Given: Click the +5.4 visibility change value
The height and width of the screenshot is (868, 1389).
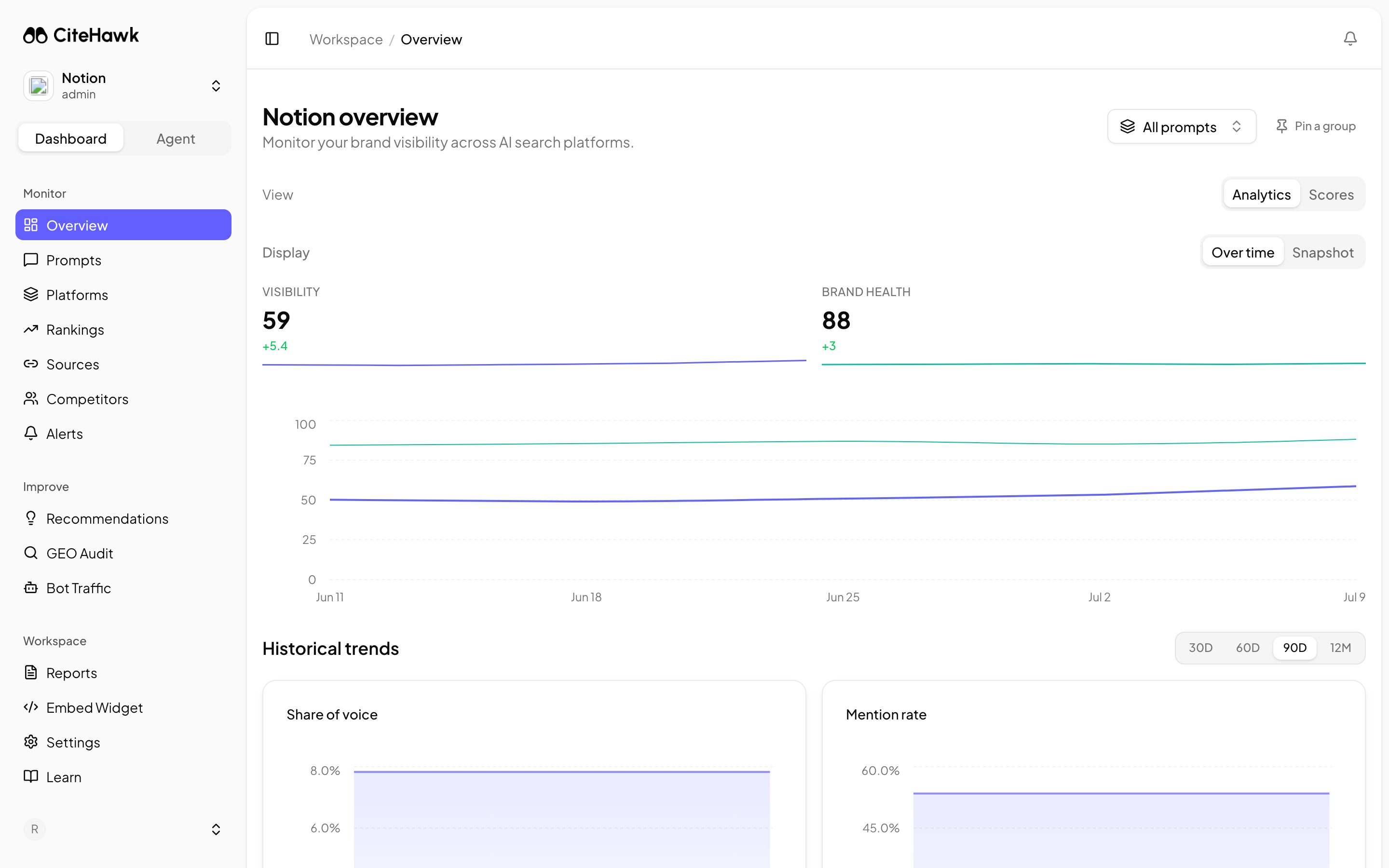Looking at the screenshot, I should point(275,346).
